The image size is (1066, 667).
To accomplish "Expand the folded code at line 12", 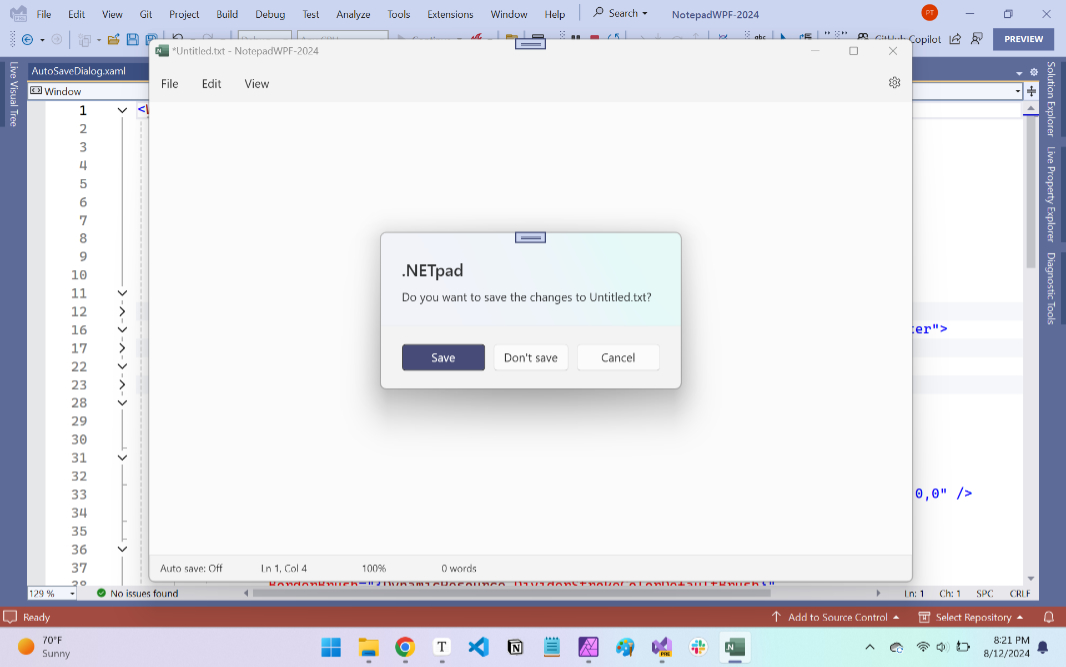I will pyautogui.click(x=122, y=312).
